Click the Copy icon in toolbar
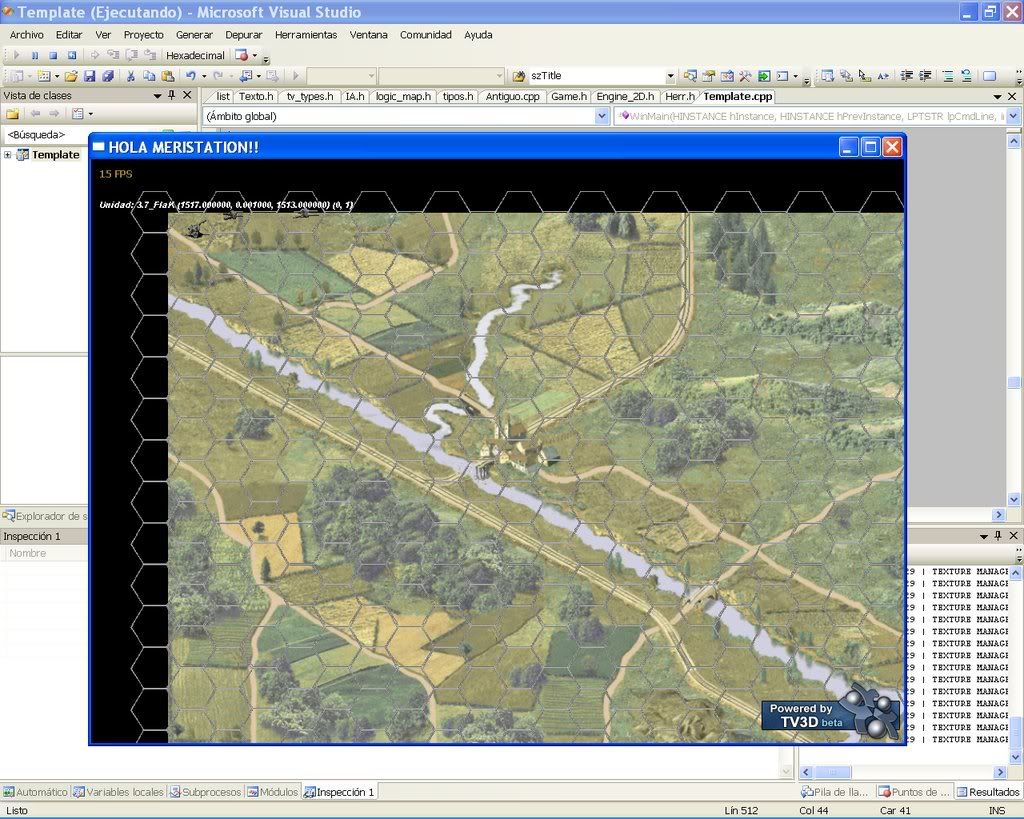The height and width of the screenshot is (819, 1024). 149,76
